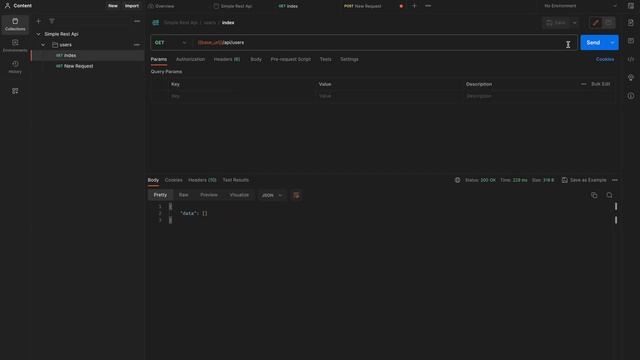
Task: Open the Authorization request tab
Action: [190, 59]
